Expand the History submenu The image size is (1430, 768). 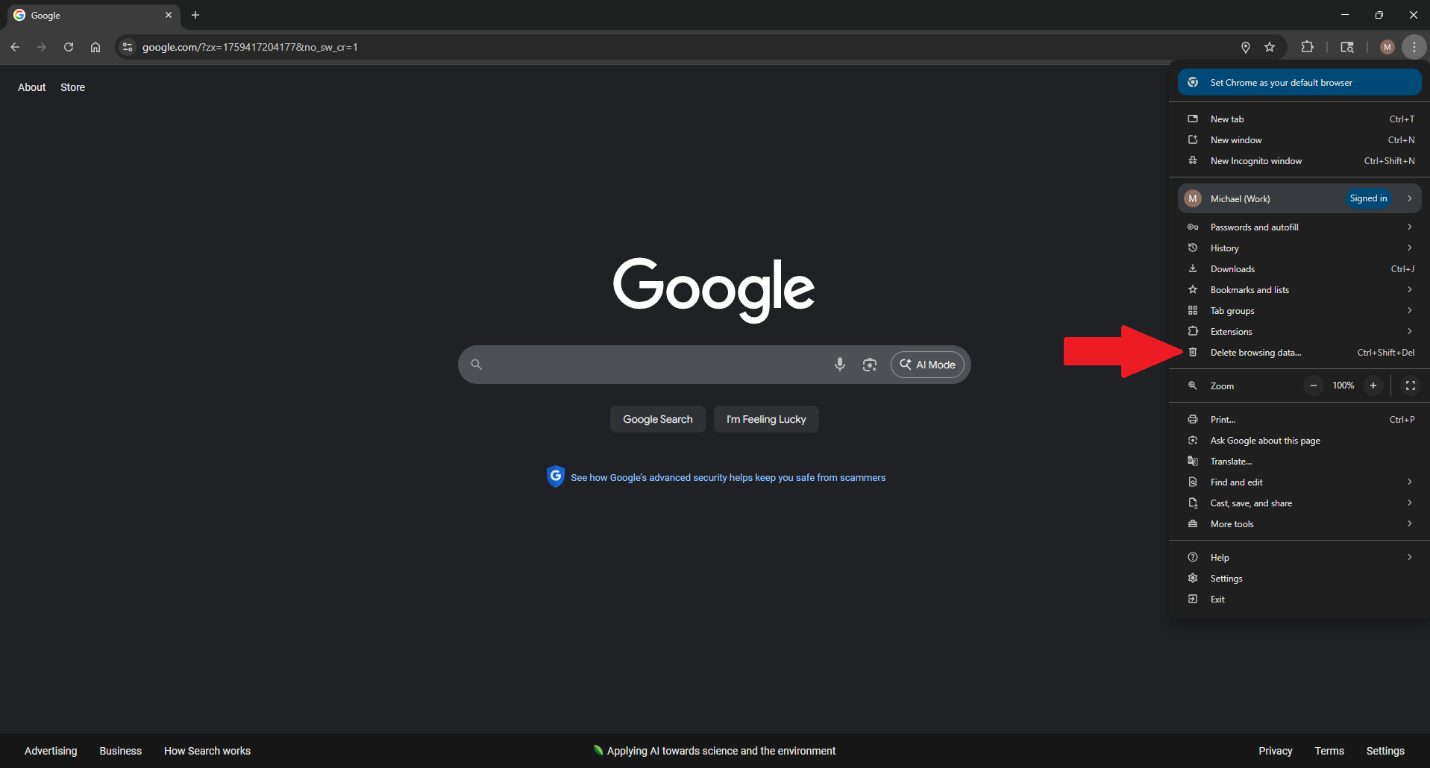[1299, 248]
